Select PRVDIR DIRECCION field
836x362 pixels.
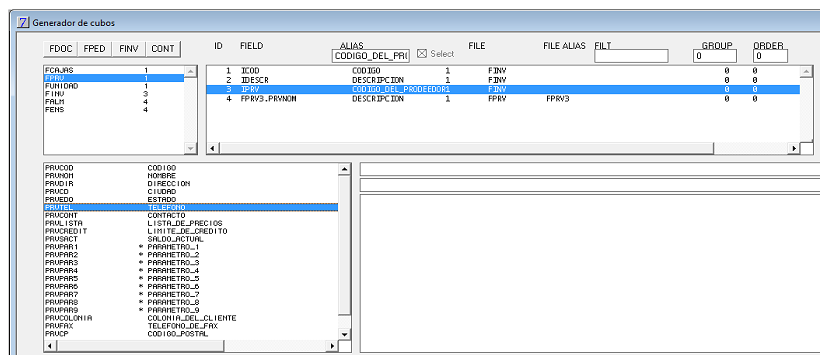click(191, 183)
